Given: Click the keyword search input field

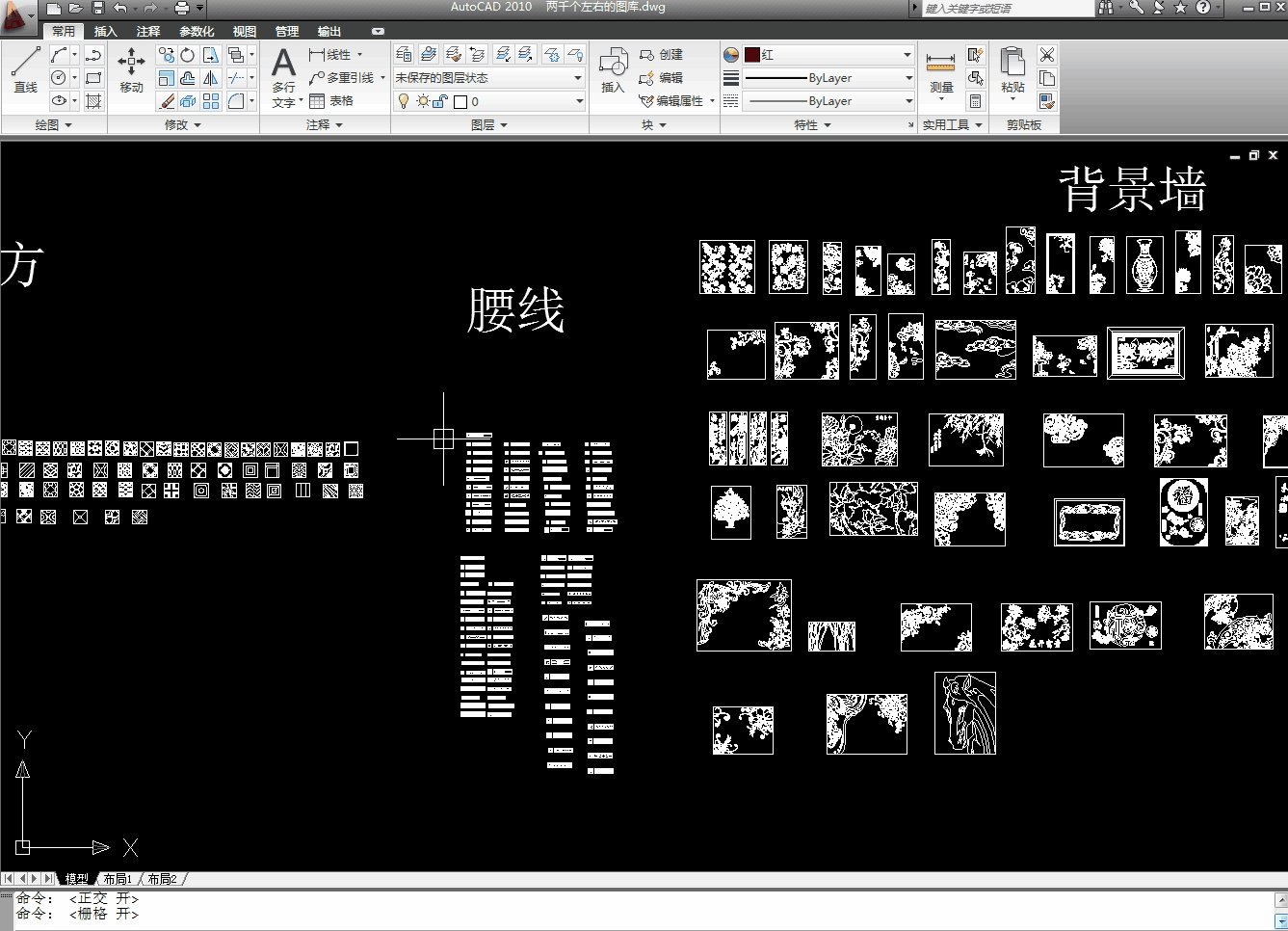Looking at the screenshot, I should click(1008, 9).
